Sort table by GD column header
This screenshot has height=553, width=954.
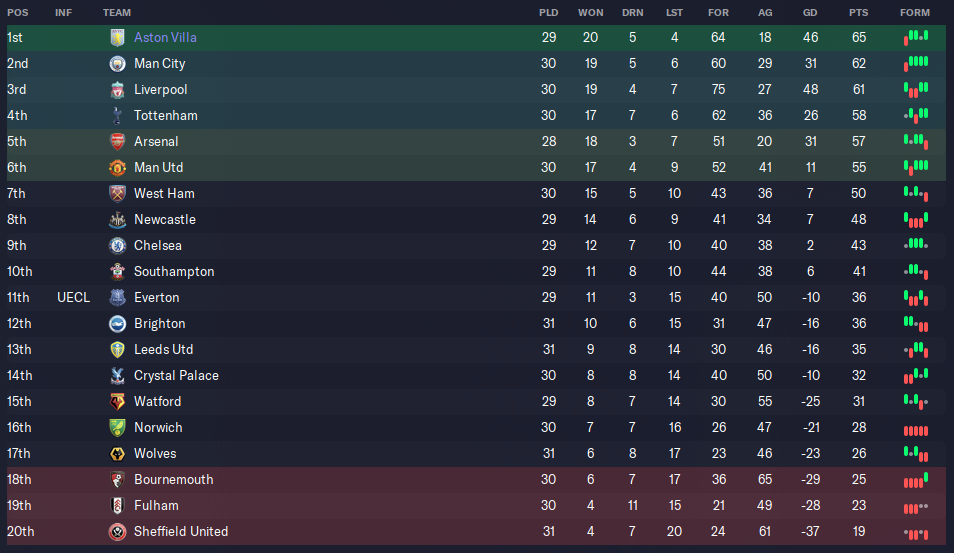click(810, 12)
